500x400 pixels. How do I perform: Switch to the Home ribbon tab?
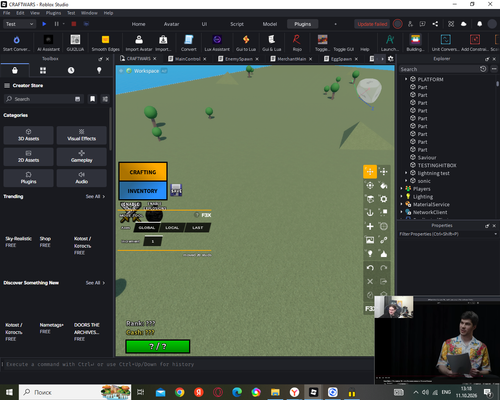point(138,24)
